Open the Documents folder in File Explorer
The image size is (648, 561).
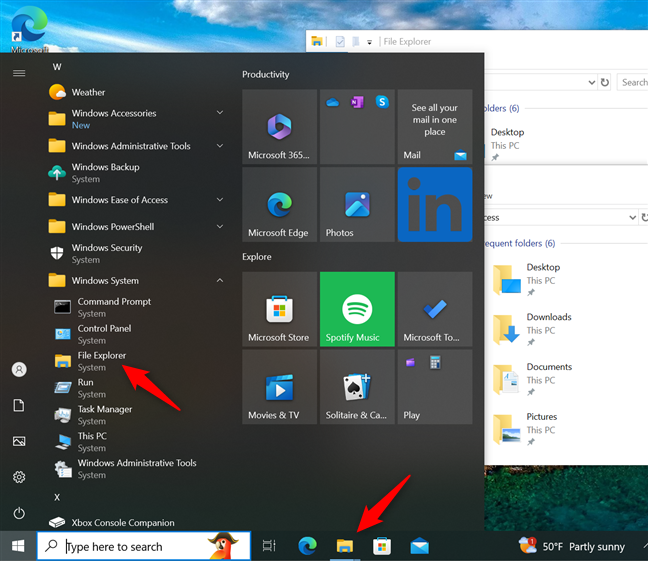(x=533, y=379)
